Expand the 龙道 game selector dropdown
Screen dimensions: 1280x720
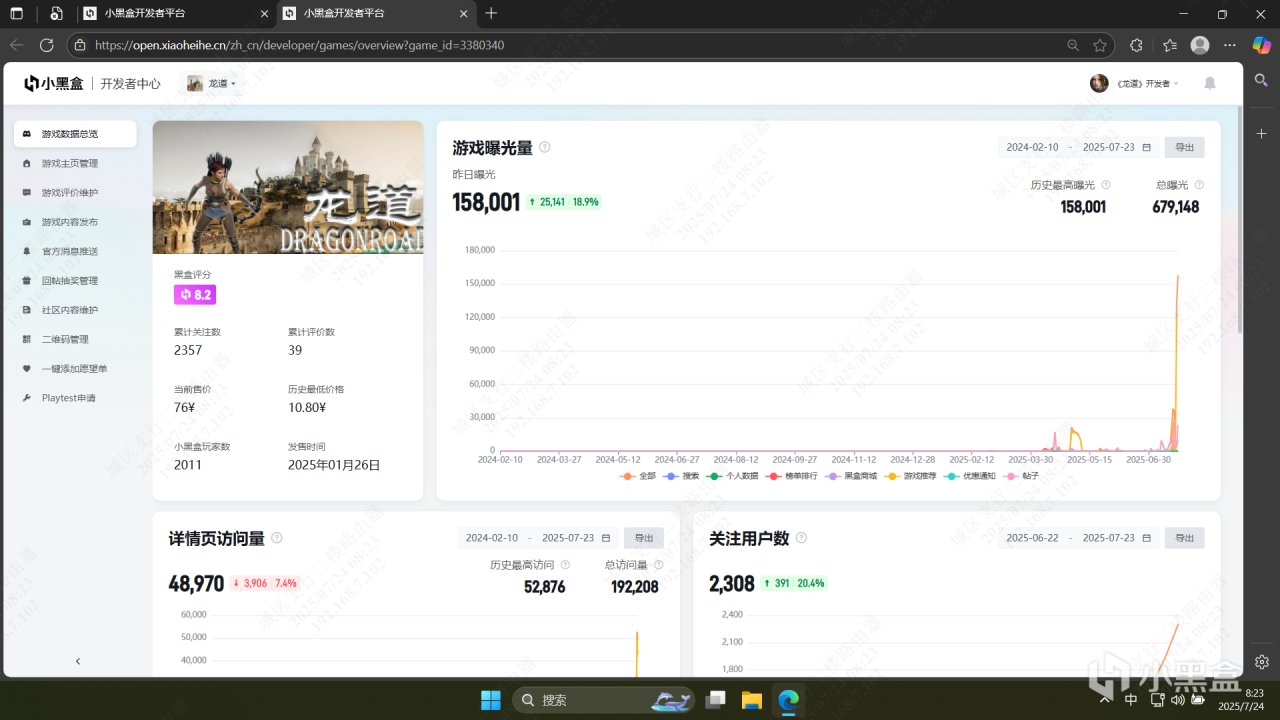click(211, 83)
